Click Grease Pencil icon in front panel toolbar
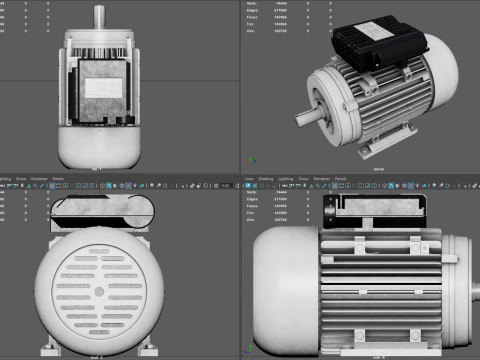The width and height of the screenshot is (480, 360). (42, 186)
